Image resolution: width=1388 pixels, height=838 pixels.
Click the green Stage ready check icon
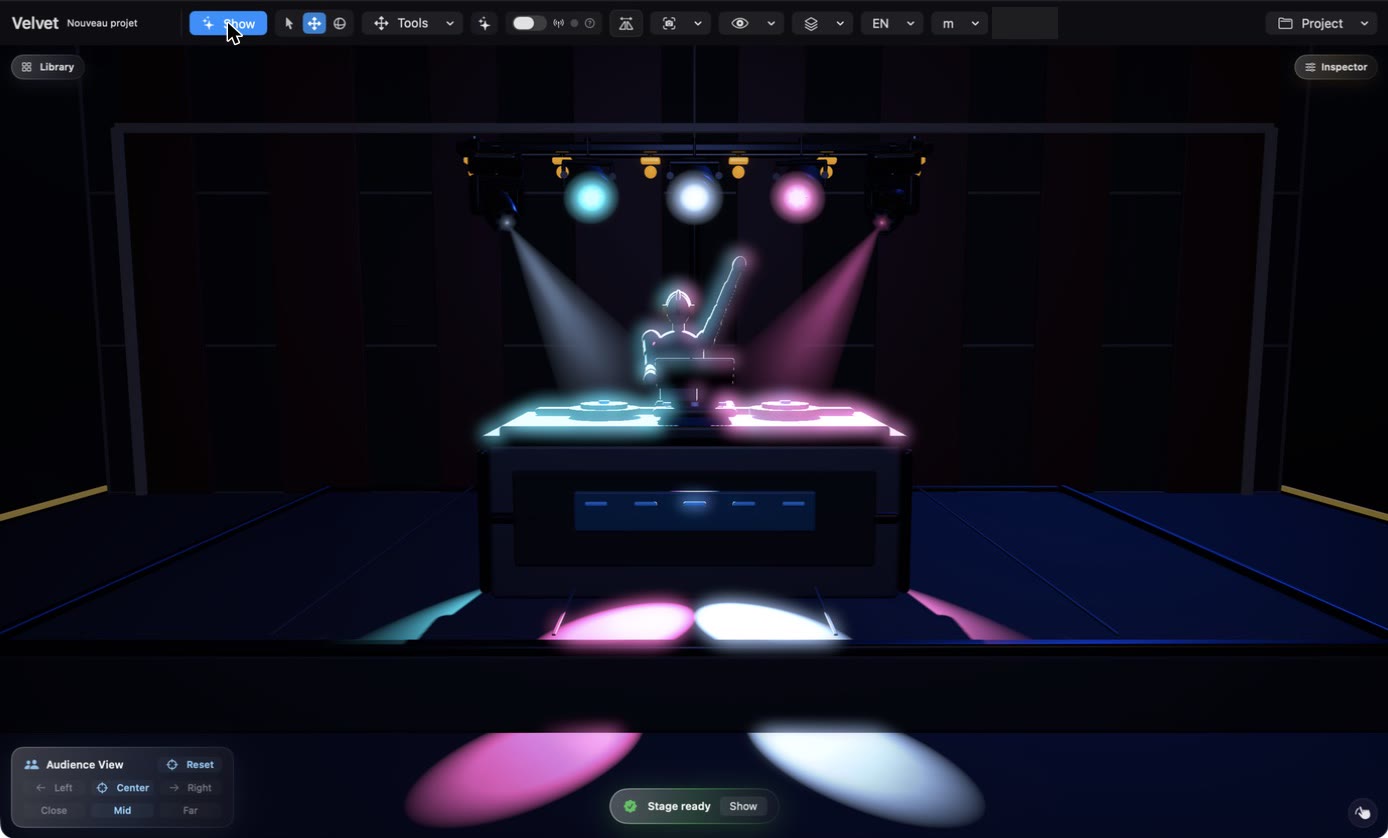(630, 806)
